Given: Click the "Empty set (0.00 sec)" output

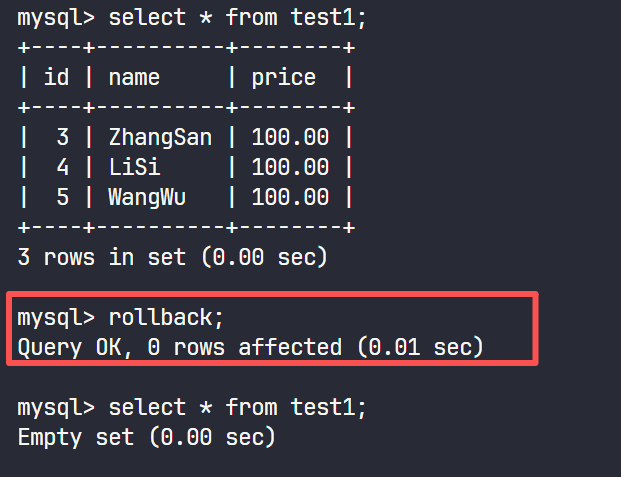Looking at the screenshot, I should (146, 437).
